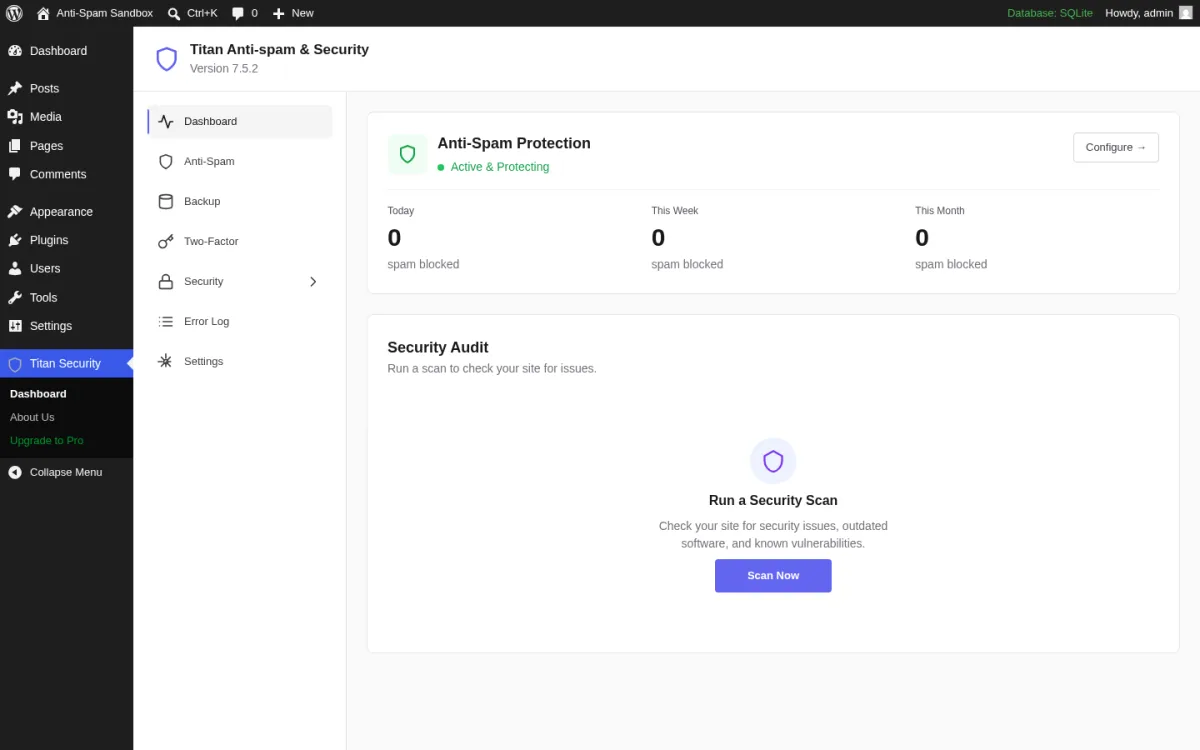The width and height of the screenshot is (1200, 750).
Task: Click the home icon beside Anti-Spam Sandbox
Action: [x=43, y=13]
